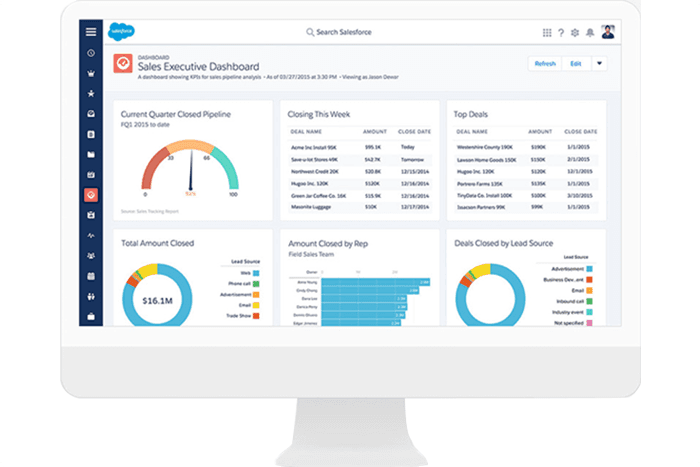Open Isaacson Partners 99K deal
This screenshot has height=467, width=700.
click(x=481, y=207)
